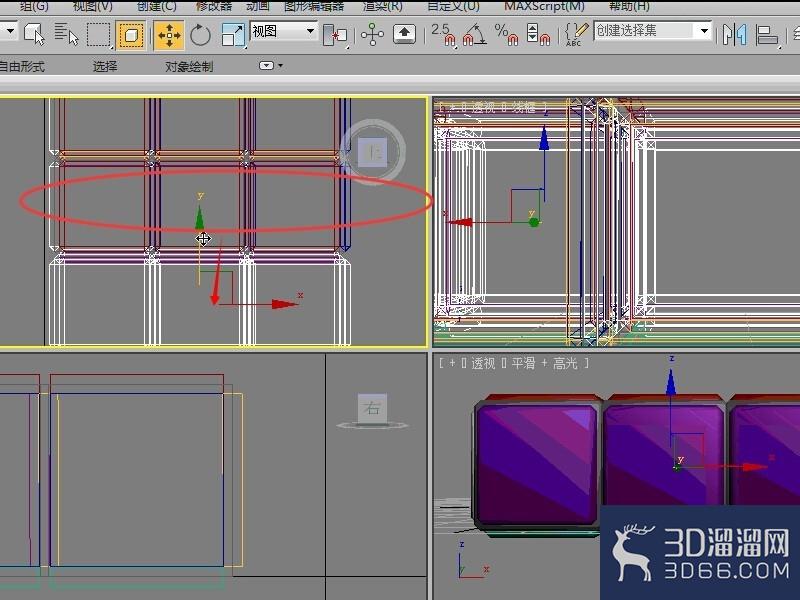This screenshot has height=600, width=800.
Task: Activate the Select and Scale tool
Action: 233,35
